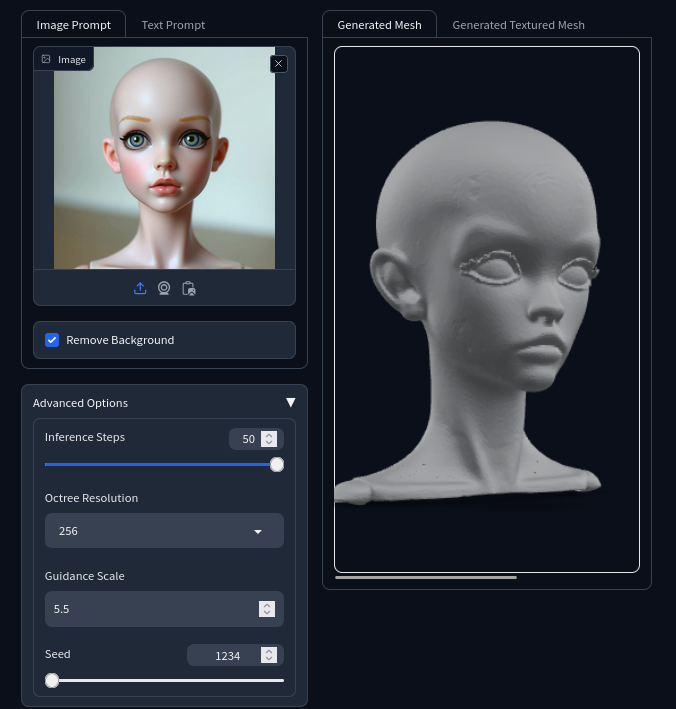The height and width of the screenshot is (709, 676).
Task: Click the Inference Steps label
Action: pyautogui.click(x=85, y=437)
